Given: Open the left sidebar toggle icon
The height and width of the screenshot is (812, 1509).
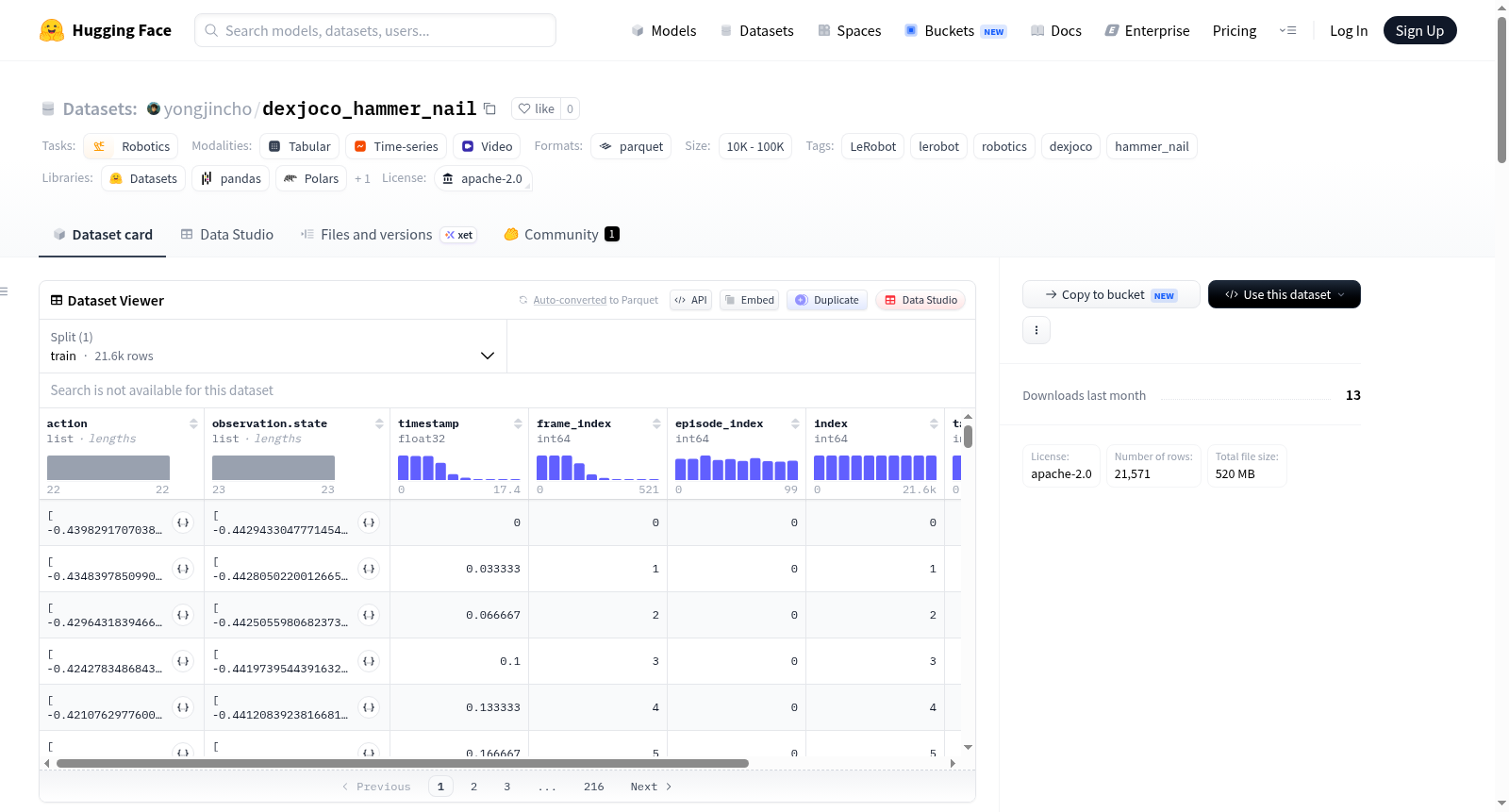Looking at the screenshot, I should coord(5,291).
